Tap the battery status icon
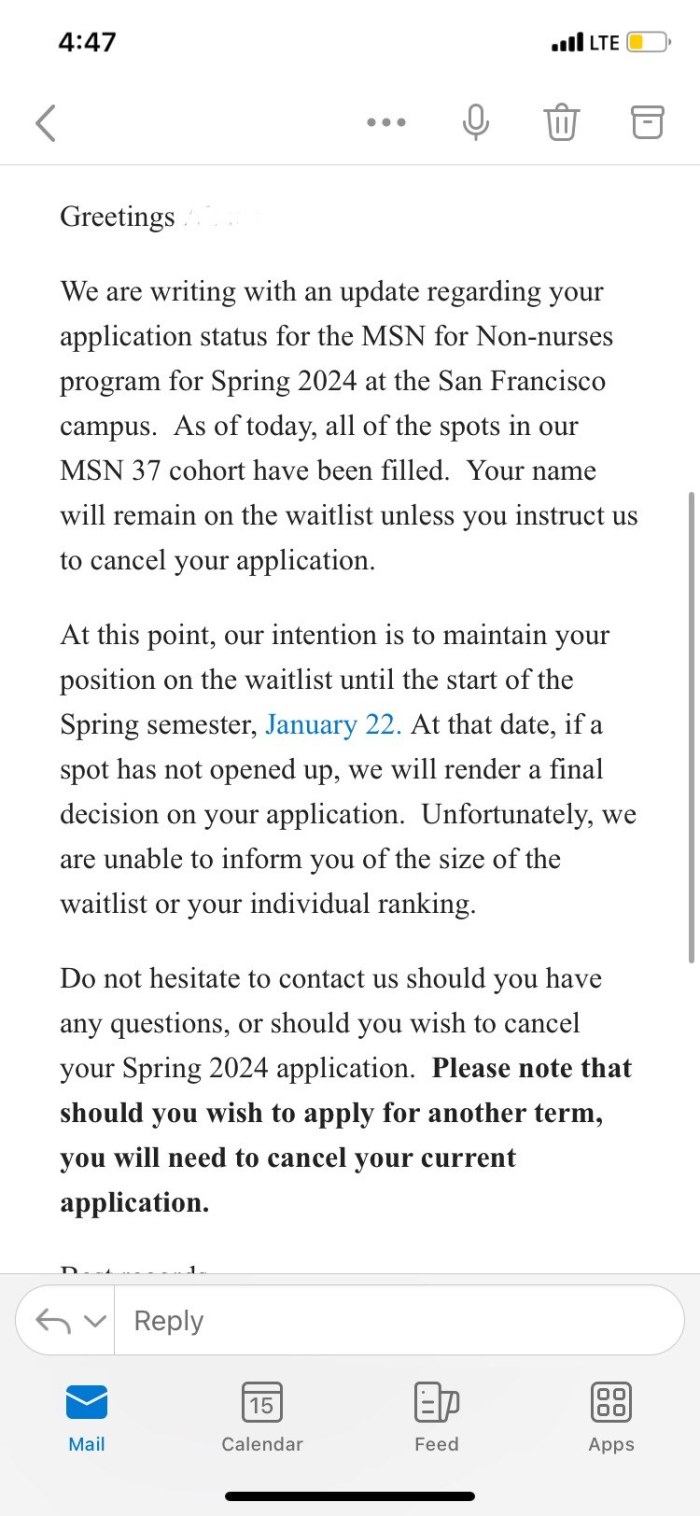 click(x=647, y=43)
